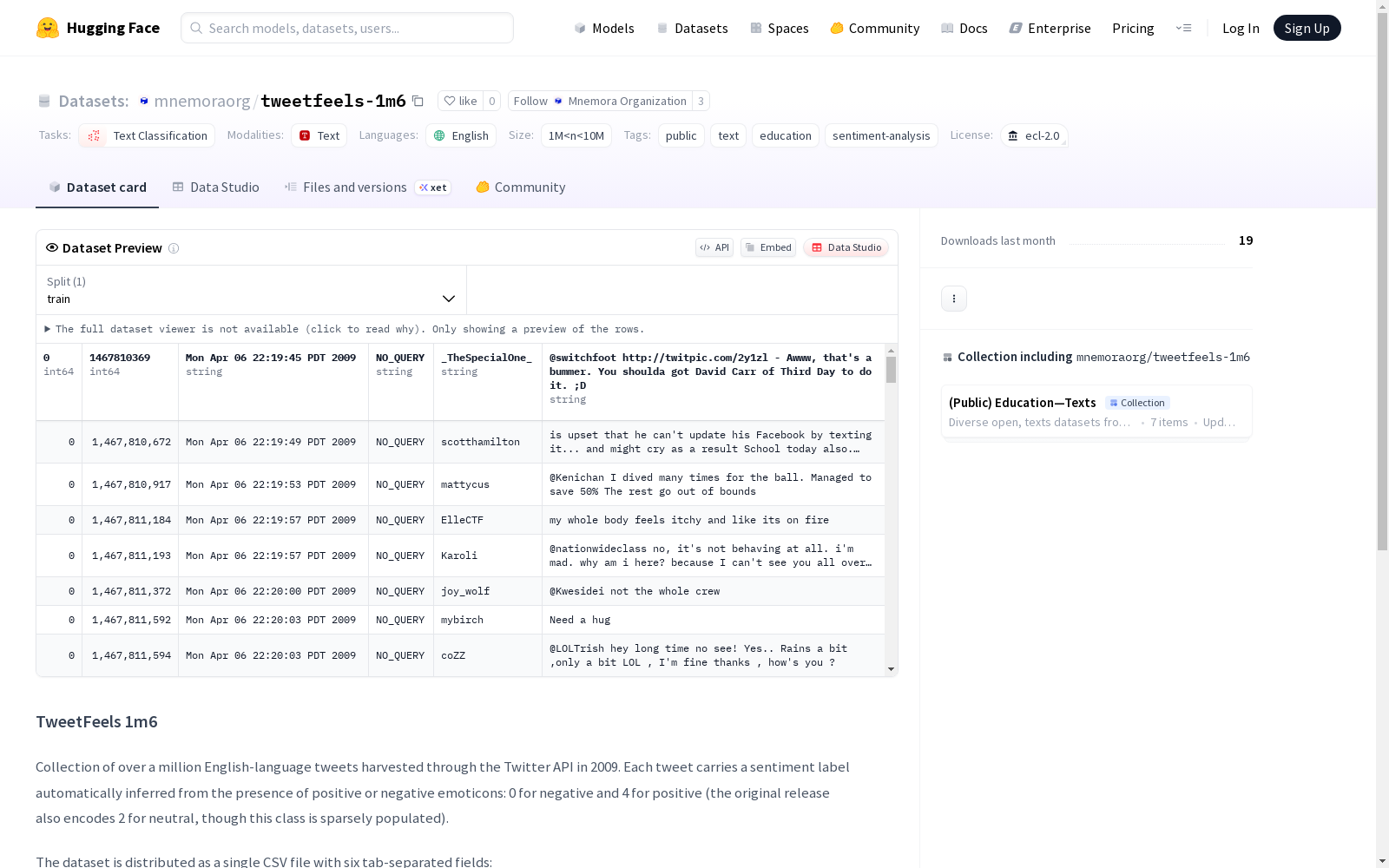
Task: Click the Dataset Preview eye icon
Action: point(52,247)
